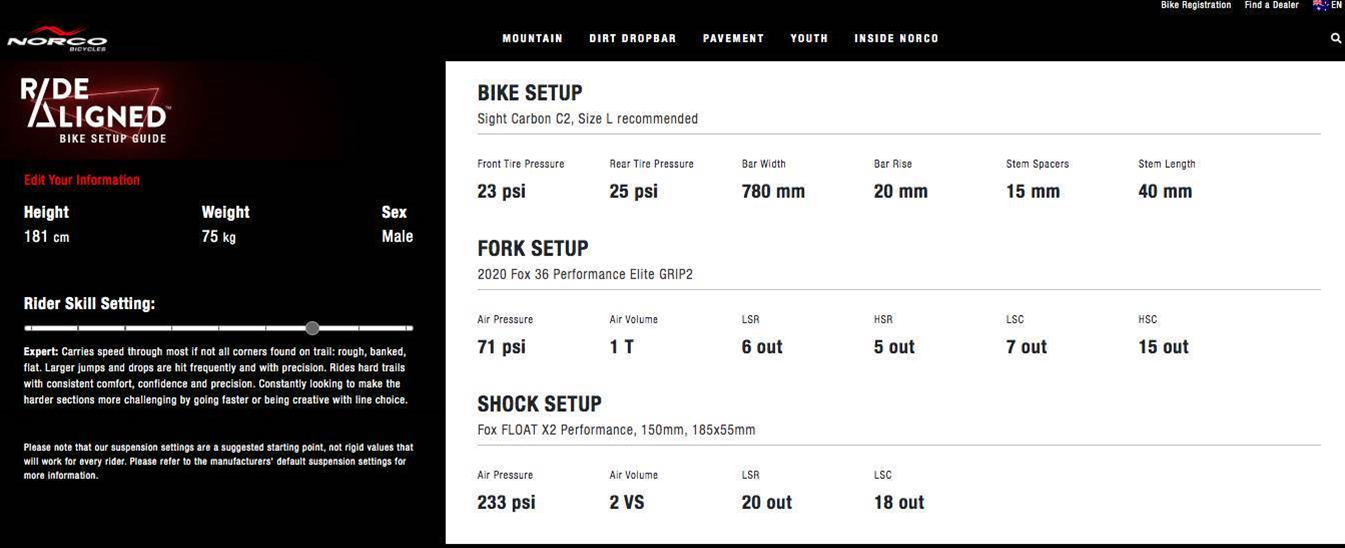Click the Find a Dealer link

click(1271, 5)
